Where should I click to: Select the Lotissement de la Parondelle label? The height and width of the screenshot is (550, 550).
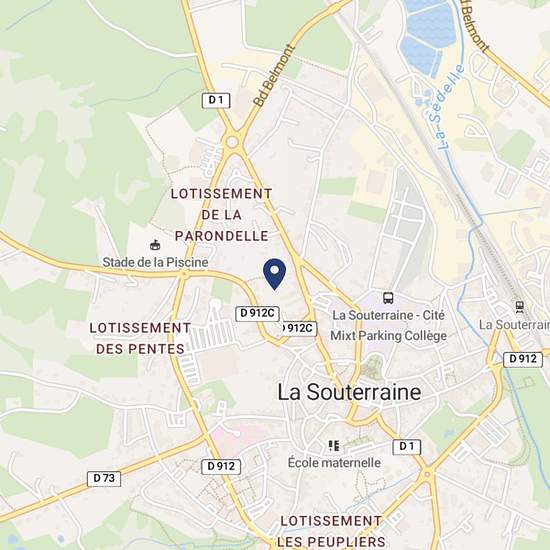pyautogui.click(x=221, y=215)
